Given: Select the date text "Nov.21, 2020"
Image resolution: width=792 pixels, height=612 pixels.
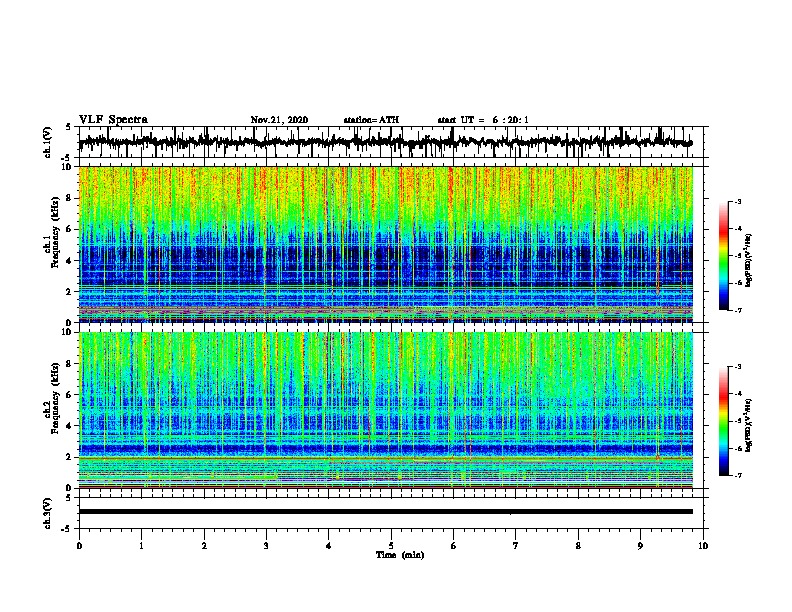Looking at the screenshot, I should point(279,120).
